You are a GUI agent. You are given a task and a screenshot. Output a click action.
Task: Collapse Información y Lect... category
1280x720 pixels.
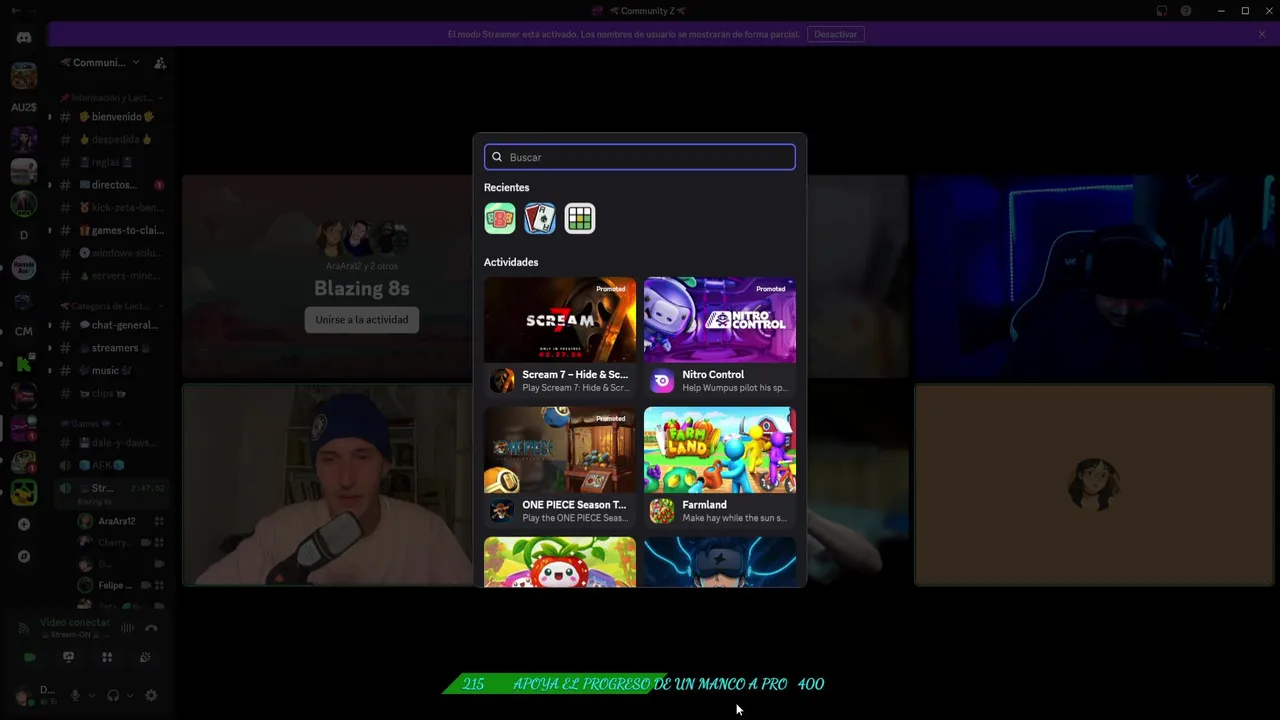[x=112, y=98]
